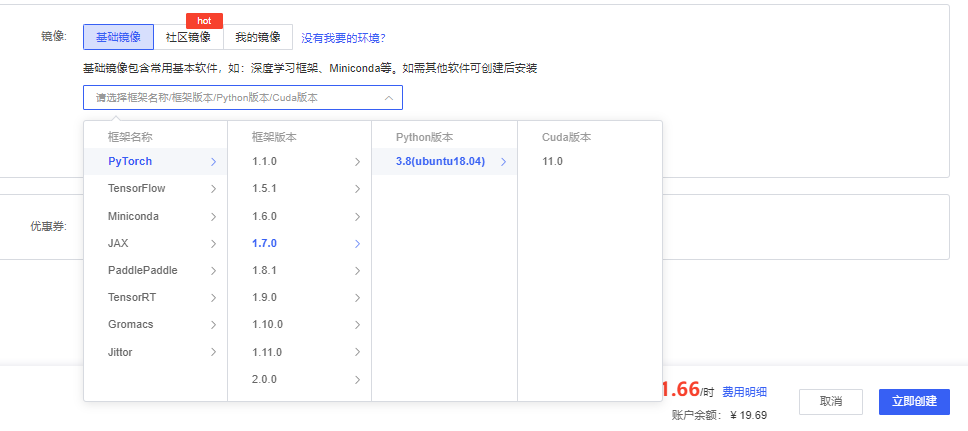The height and width of the screenshot is (431, 968).
Task: Open the 我的镜像 tab
Action: tap(257, 37)
